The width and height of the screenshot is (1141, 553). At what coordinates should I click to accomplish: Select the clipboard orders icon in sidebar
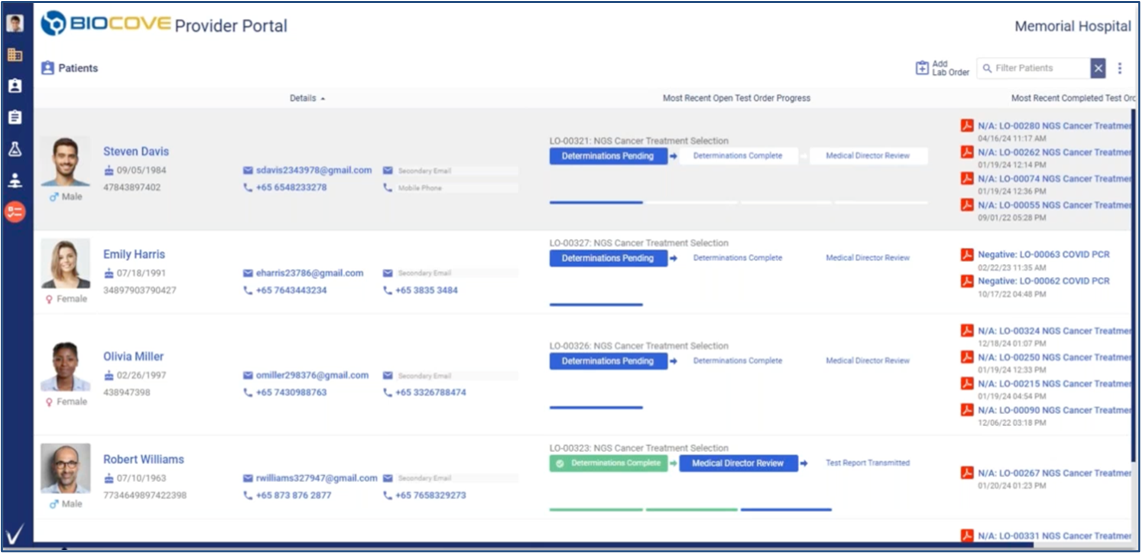pyautogui.click(x=15, y=117)
